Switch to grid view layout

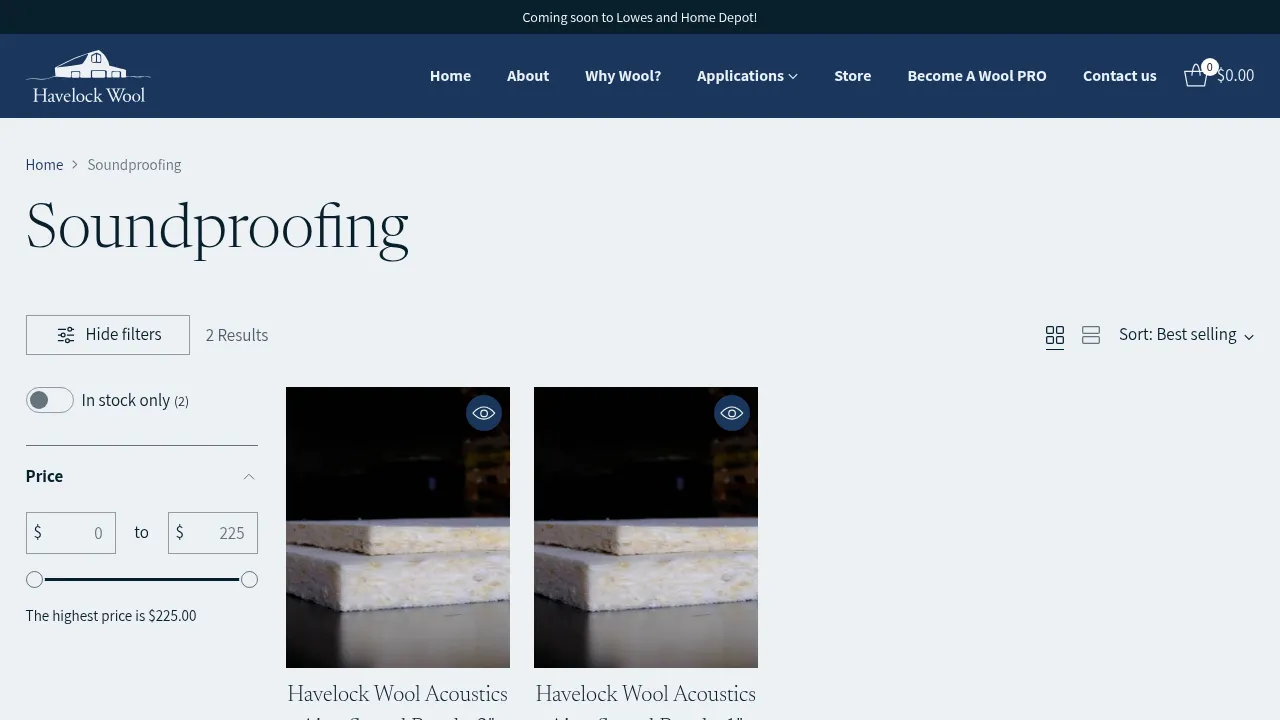click(1055, 336)
